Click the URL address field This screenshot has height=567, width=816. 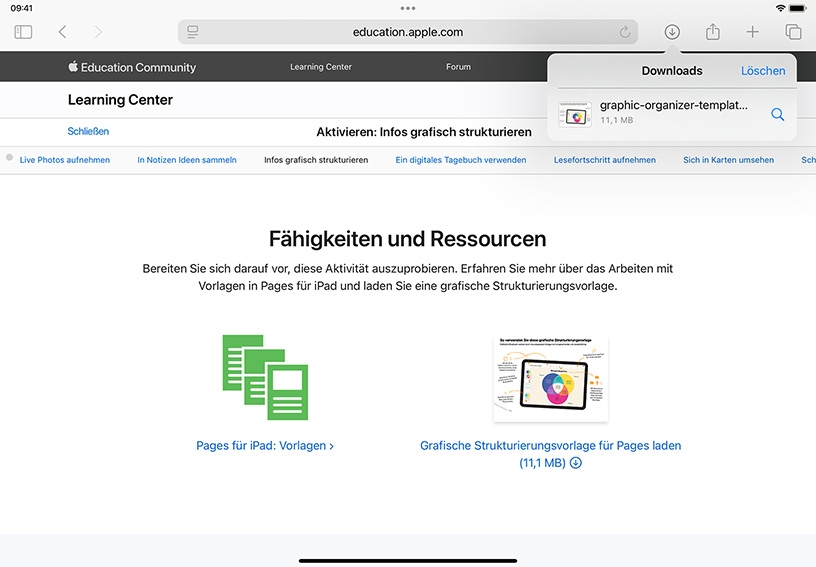[x=408, y=32]
